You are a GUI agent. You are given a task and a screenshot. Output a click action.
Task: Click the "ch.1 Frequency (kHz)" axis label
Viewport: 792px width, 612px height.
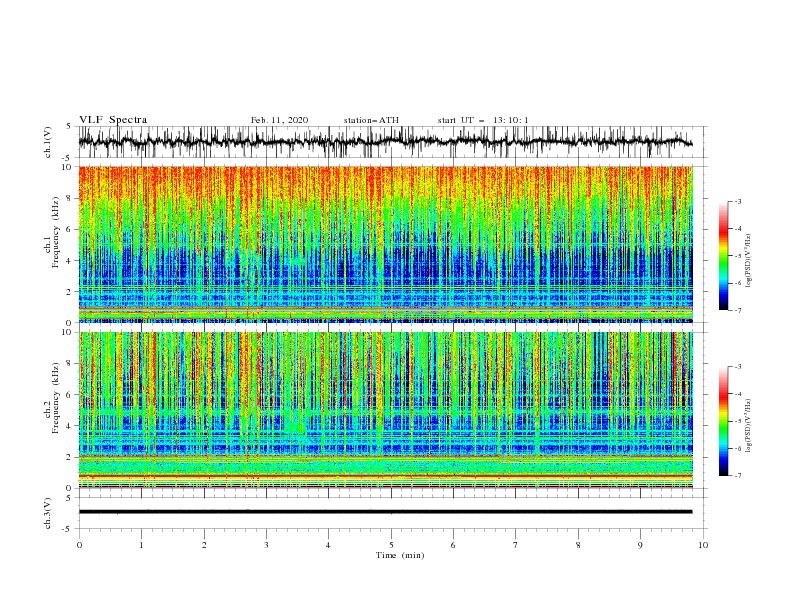point(52,232)
